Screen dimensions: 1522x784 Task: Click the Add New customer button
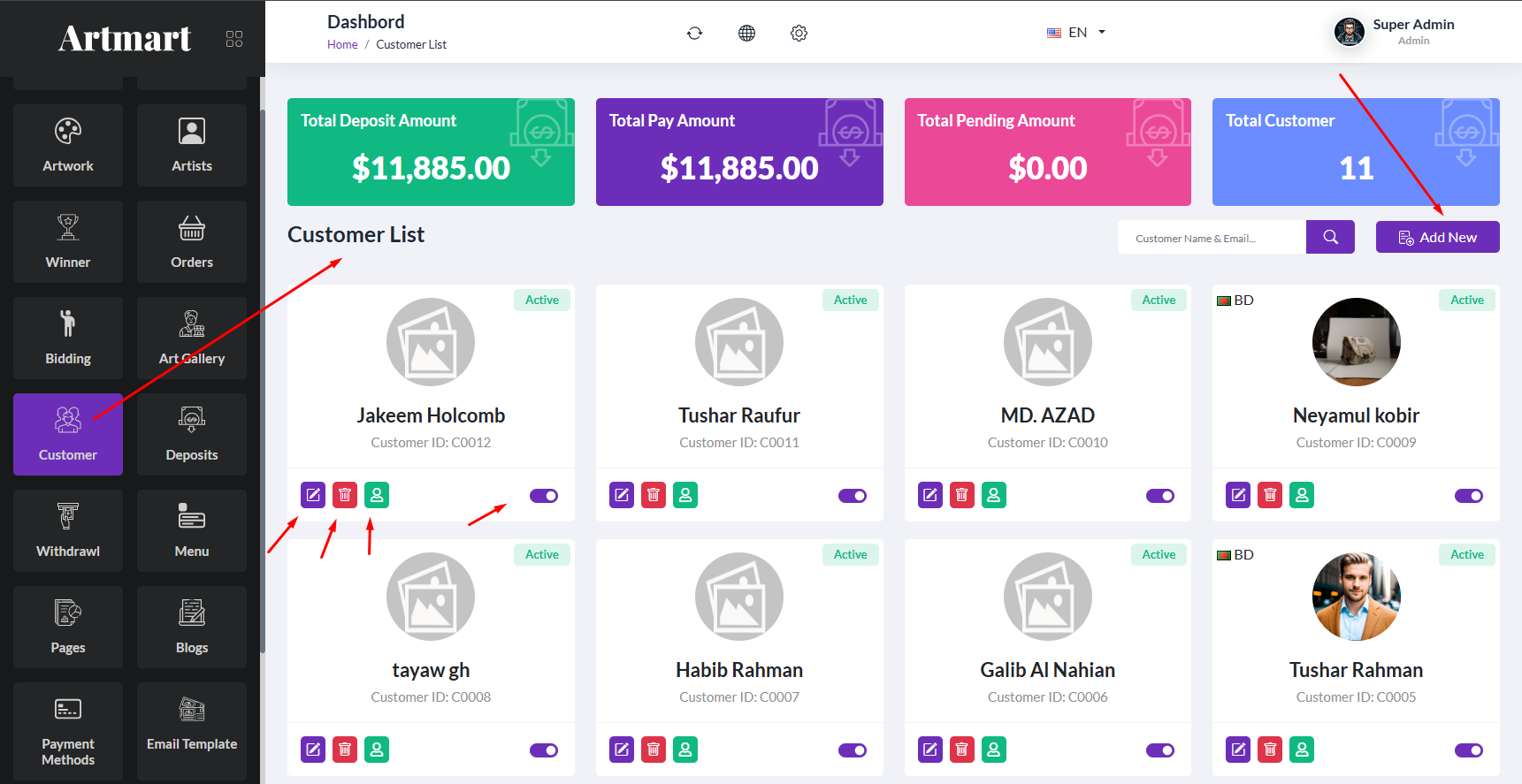tap(1437, 237)
